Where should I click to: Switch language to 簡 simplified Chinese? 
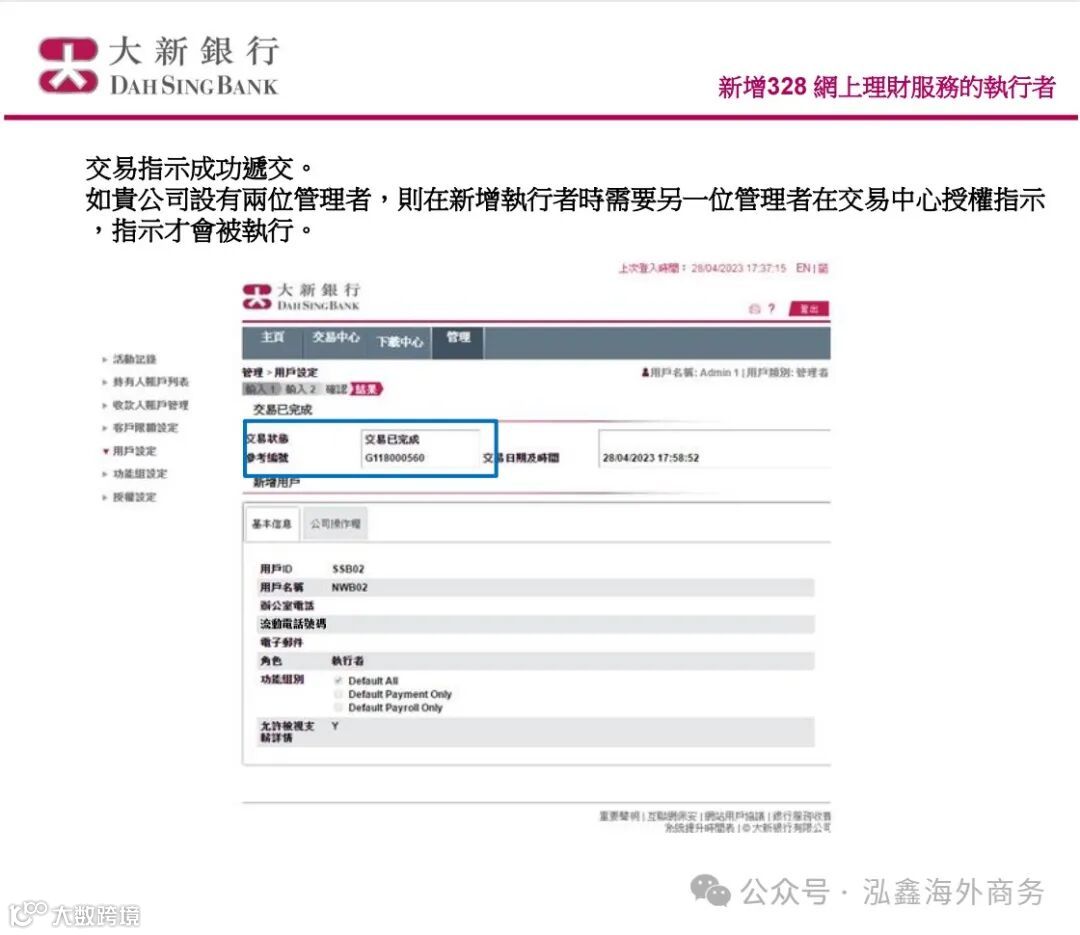pos(823,268)
